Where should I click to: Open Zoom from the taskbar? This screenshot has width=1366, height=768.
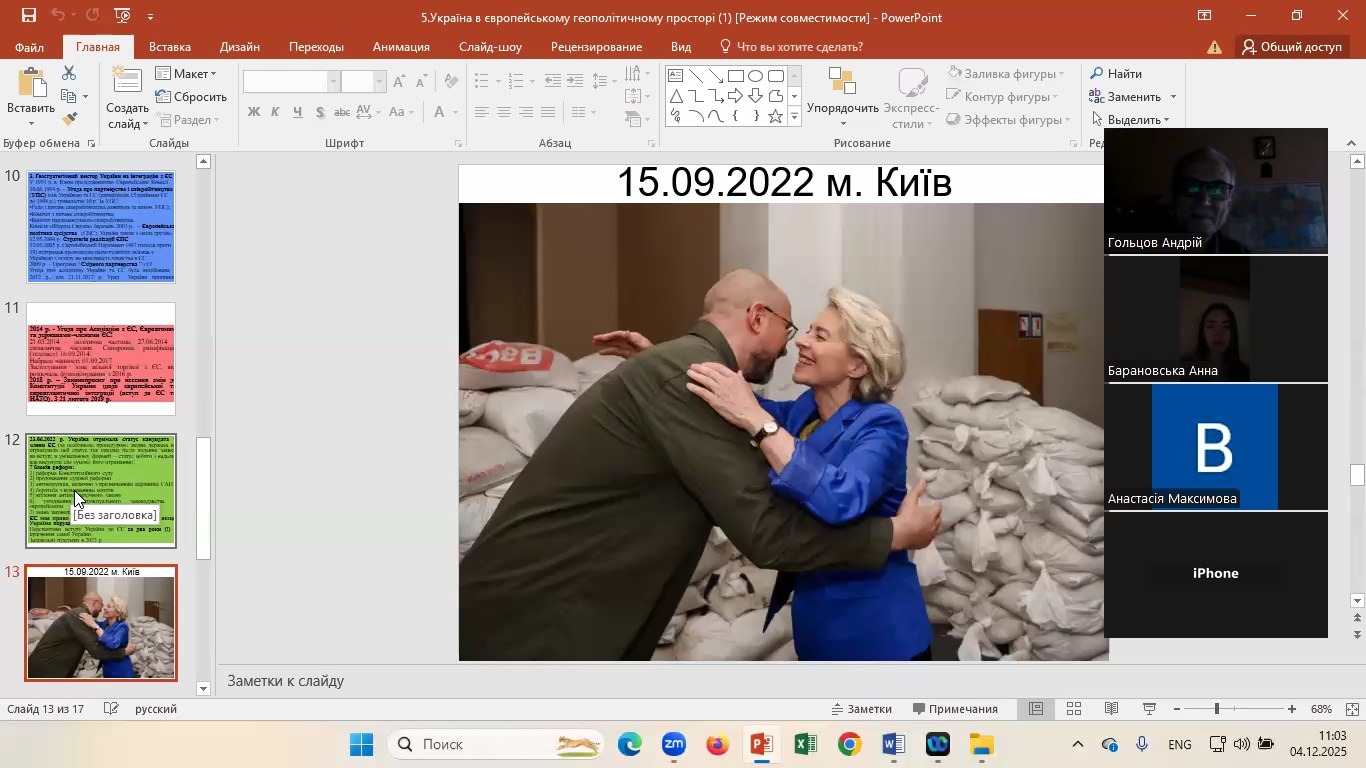(674, 745)
